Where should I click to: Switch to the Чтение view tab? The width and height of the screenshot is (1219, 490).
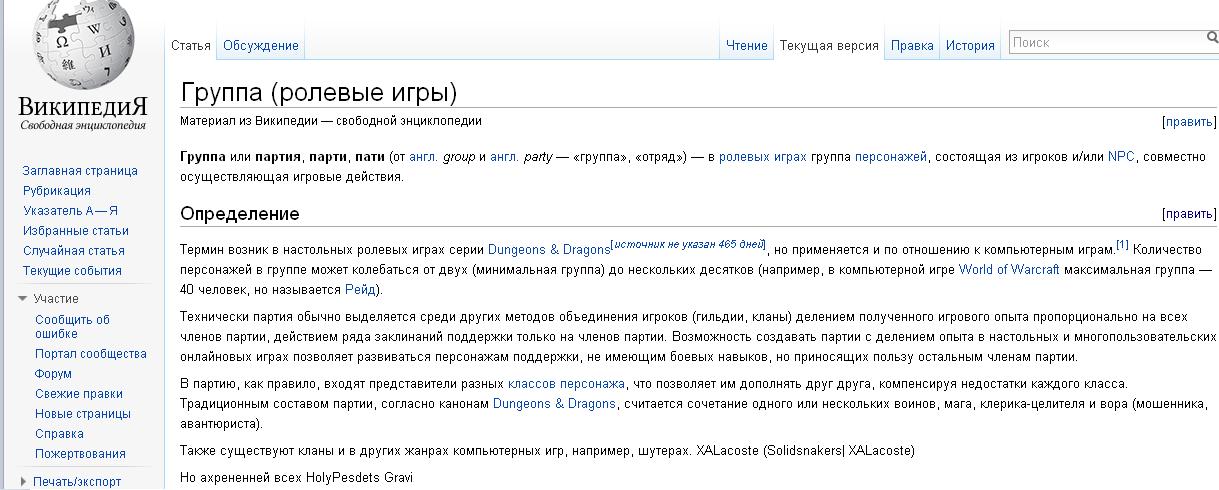pos(746,45)
